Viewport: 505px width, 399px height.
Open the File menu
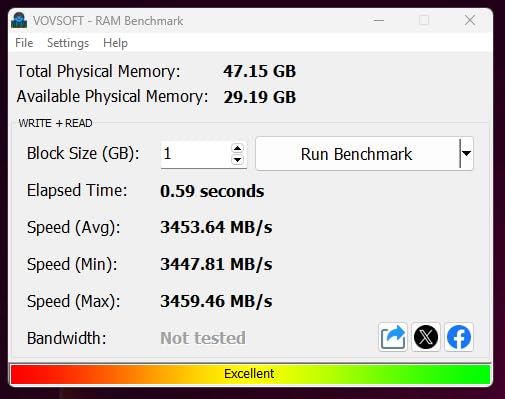click(24, 43)
